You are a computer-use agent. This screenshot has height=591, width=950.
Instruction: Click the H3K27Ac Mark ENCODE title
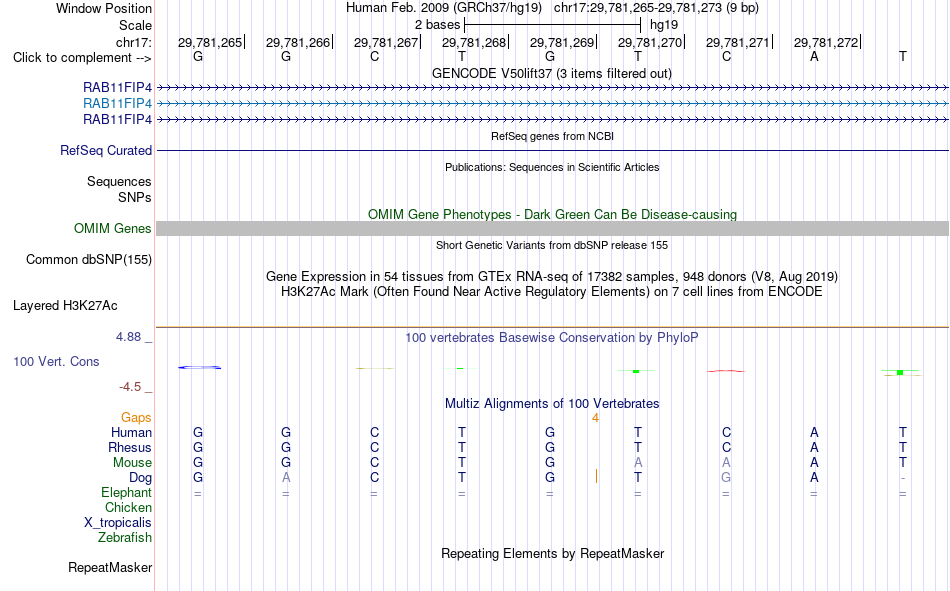click(551, 292)
